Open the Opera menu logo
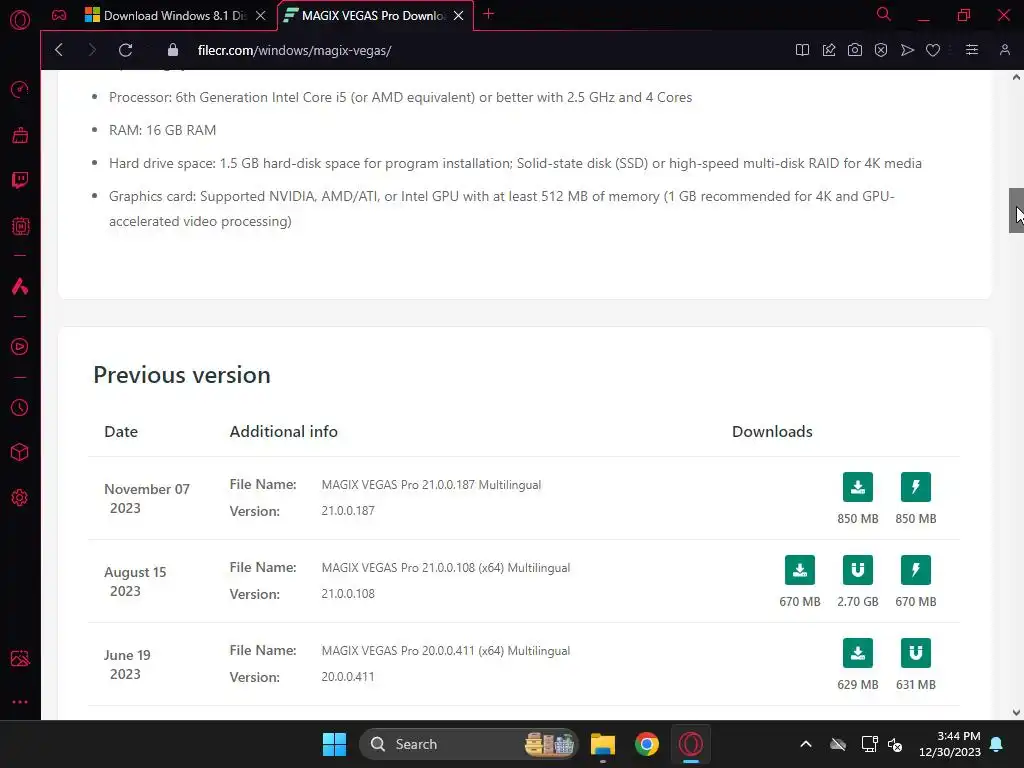The image size is (1024, 768). pyautogui.click(x=20, y=20)
